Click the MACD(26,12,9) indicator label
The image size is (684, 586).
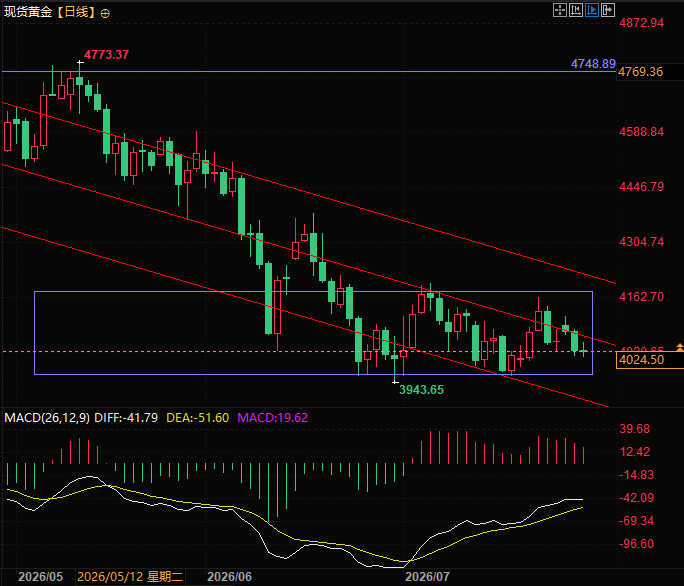pyautogui.click(x=47, y=418)
